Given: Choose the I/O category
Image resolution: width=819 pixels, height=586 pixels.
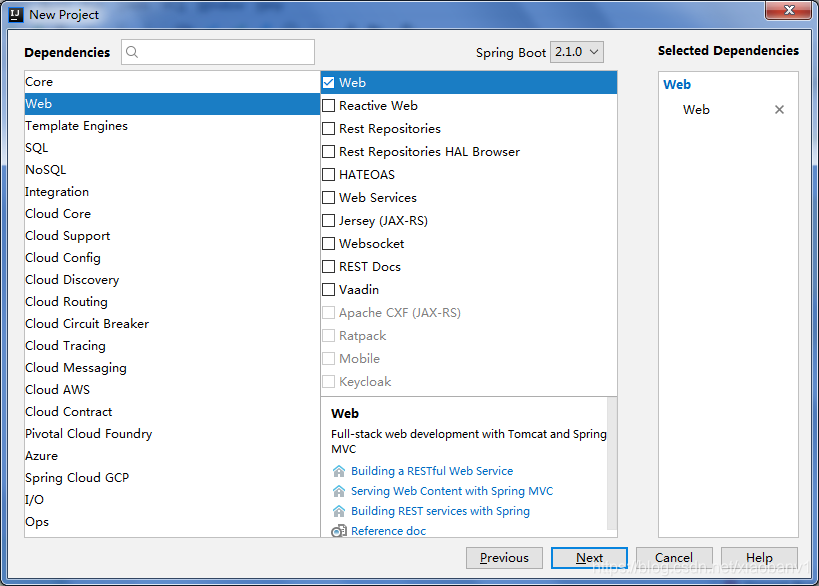Looking at the screenshot, I should click(172, 500).
